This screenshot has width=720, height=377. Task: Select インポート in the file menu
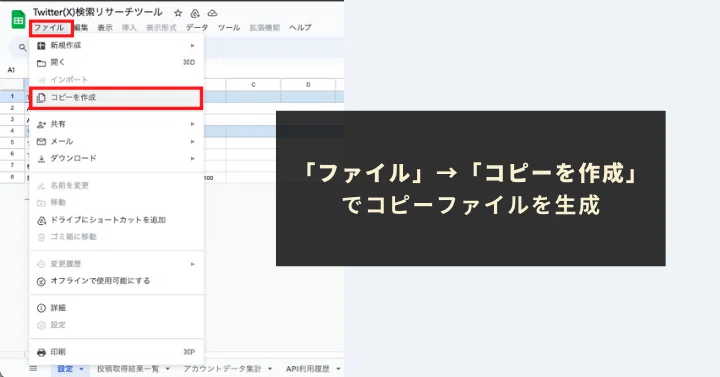(116, 80)
